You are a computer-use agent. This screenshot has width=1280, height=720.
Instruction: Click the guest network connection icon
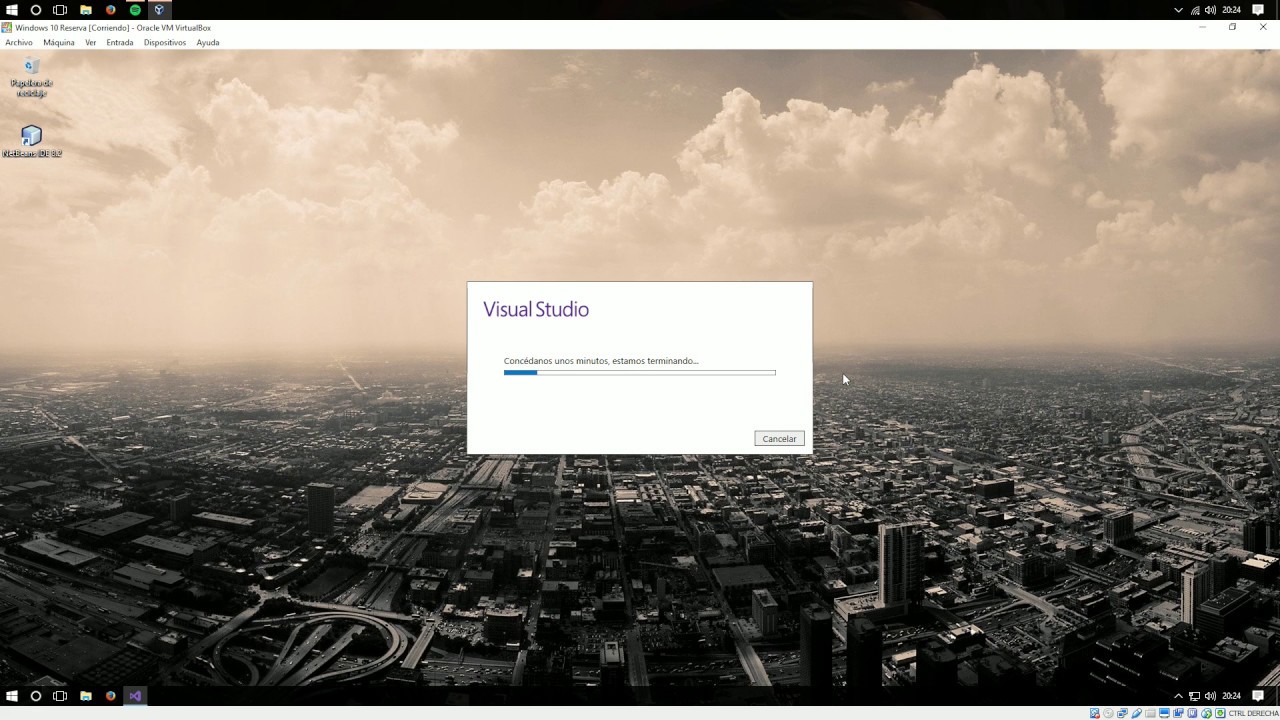[x=1194, y=696]
